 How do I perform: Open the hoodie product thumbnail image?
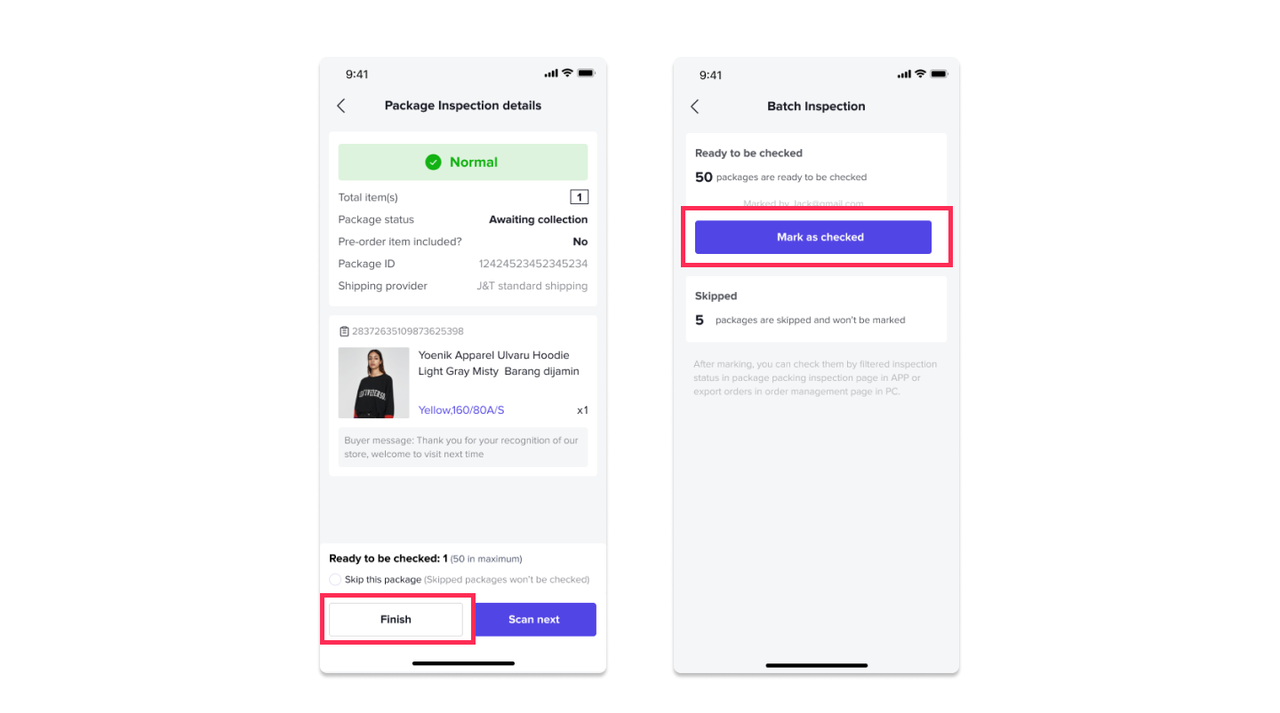point(374,382)
